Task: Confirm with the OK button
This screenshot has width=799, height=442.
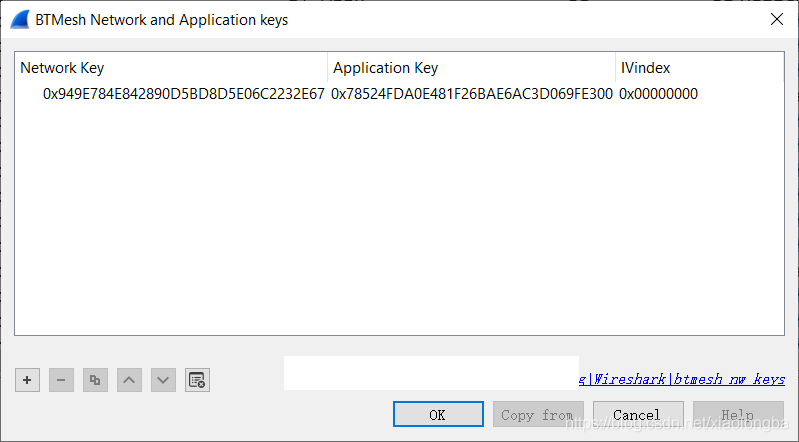Action: click(438, 415)
